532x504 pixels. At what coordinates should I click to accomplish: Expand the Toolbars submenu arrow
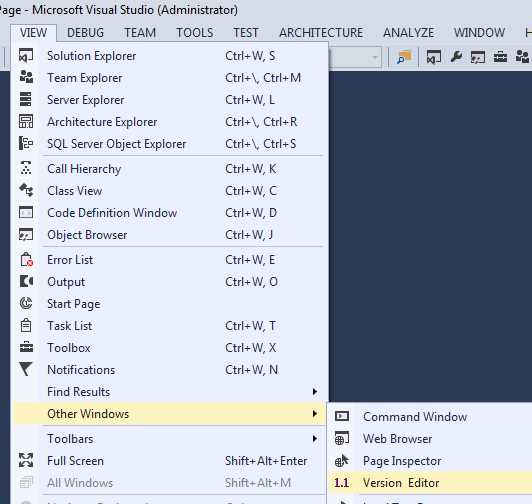point(315,439)
